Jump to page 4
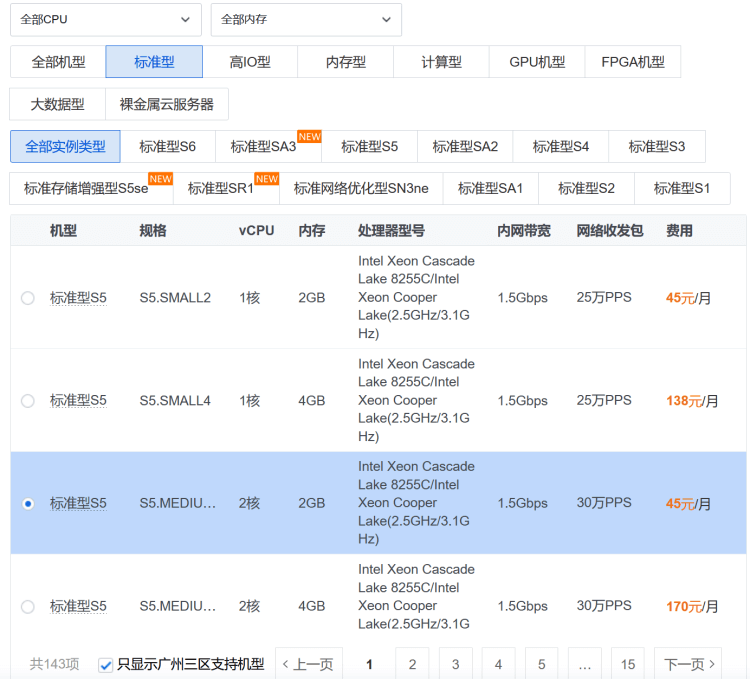Image resolution: width=750 pixels, height=680 pixels. click(498, 664)
